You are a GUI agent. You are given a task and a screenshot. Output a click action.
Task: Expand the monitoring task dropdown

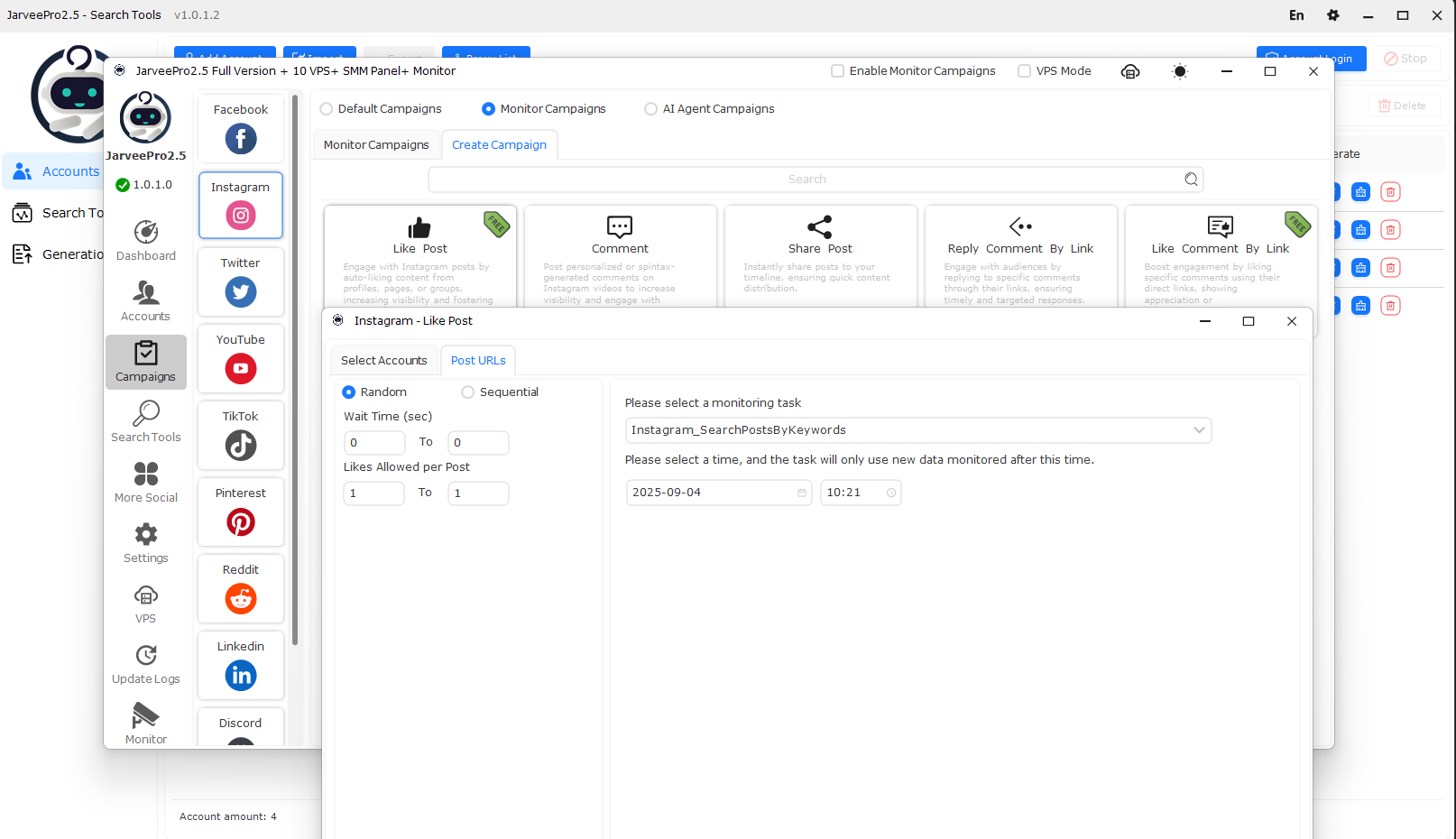point(918,430)
